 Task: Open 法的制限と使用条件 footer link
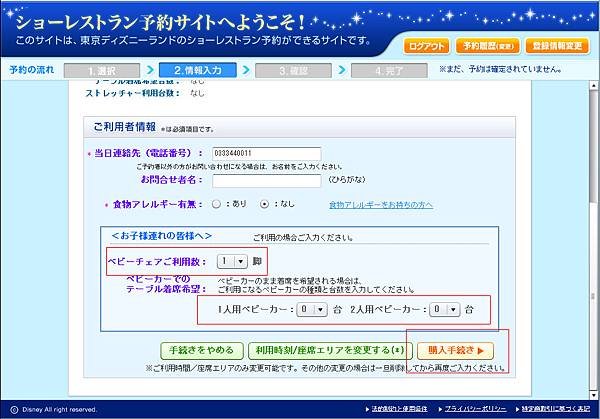[x=399, y=409]
